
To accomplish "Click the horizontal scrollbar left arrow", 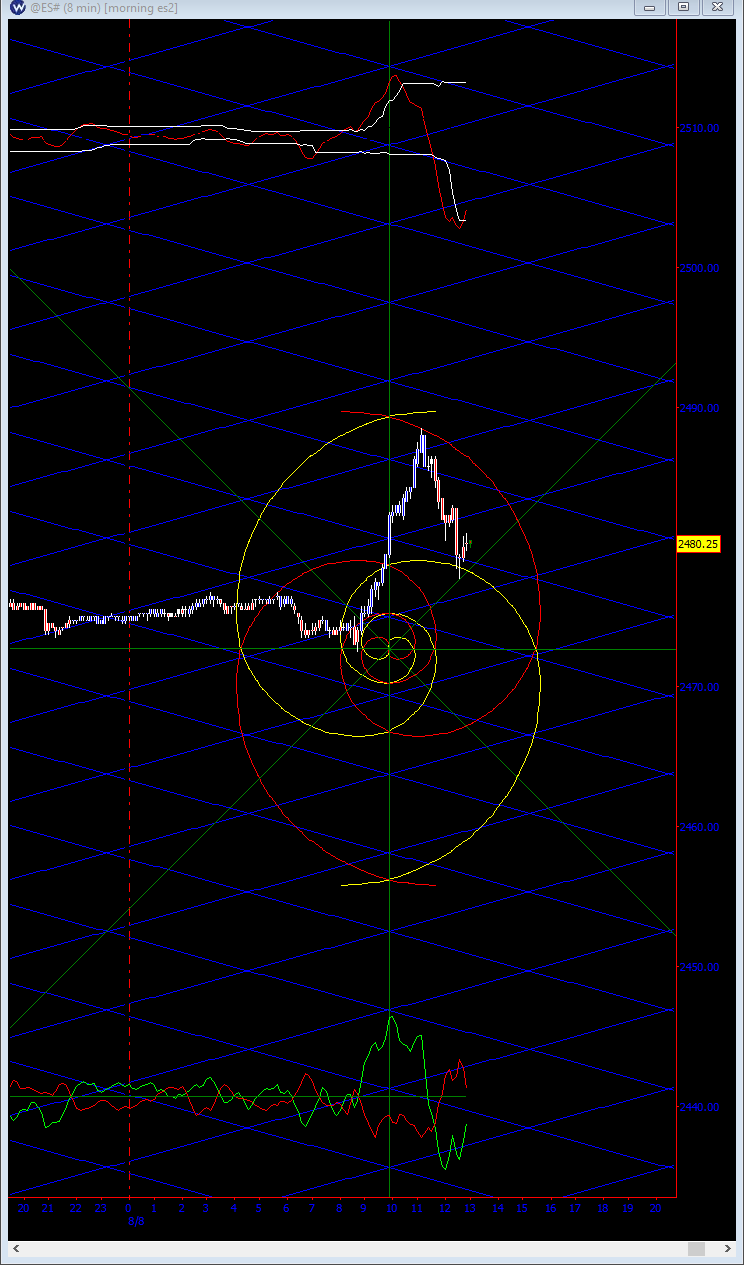I will [x=15, y=1248].
